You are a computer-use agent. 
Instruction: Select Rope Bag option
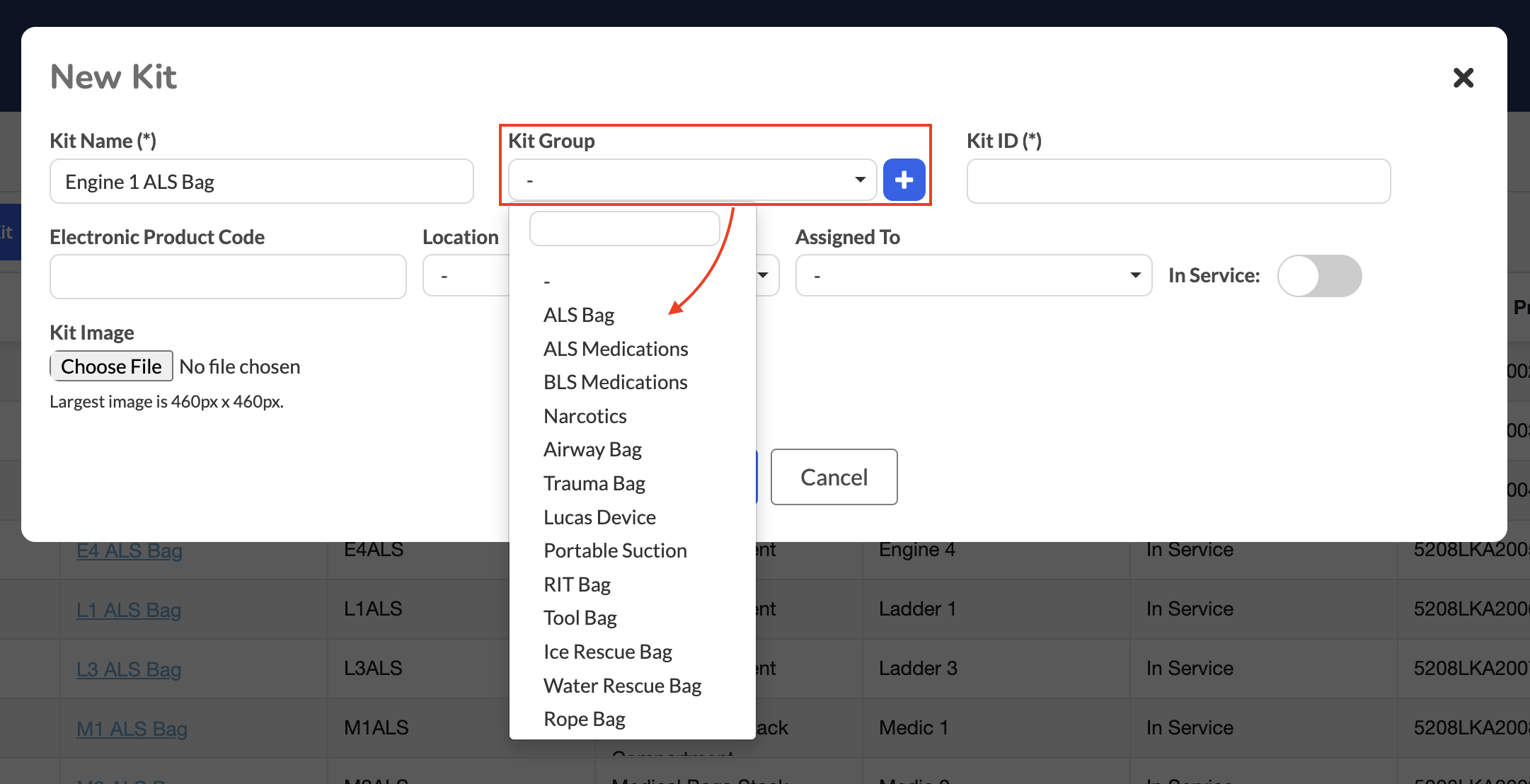585,719
